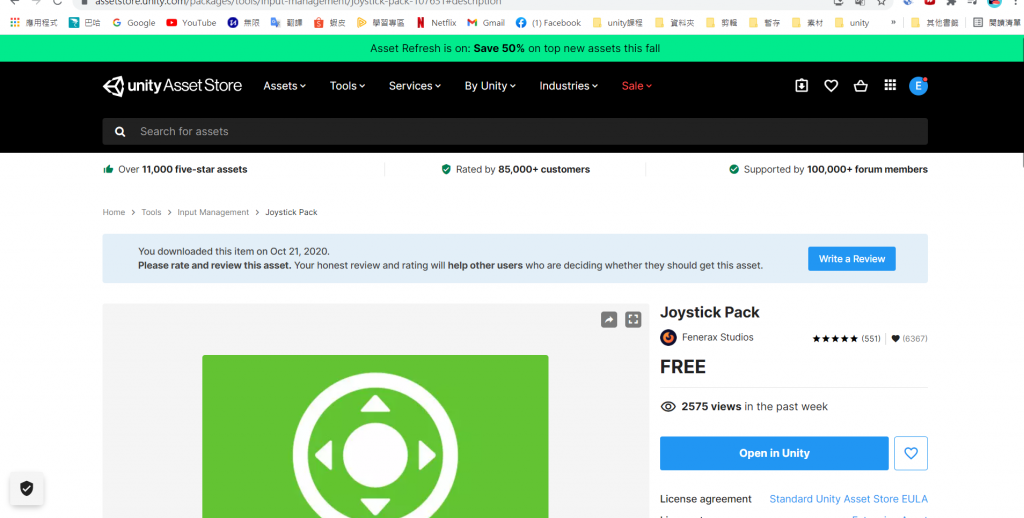Open the Unity apps grid icon

[x=890, y=85]
